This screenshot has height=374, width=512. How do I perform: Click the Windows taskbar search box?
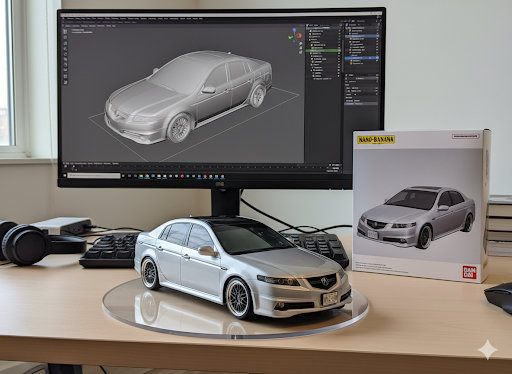94,175
